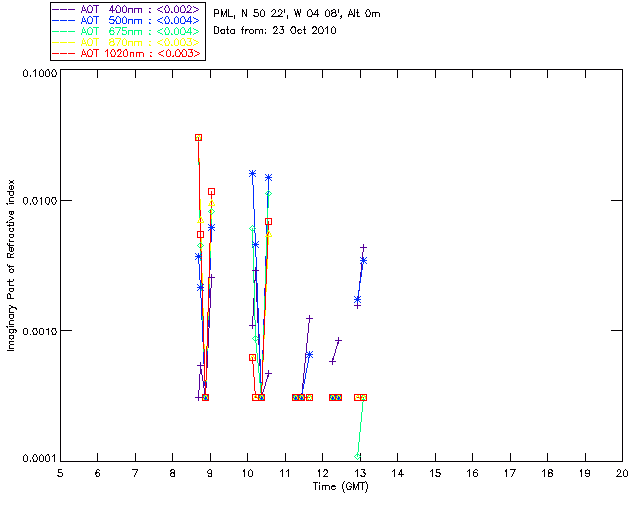Screen dimensions: 640x512
Task: Click the x-axis tick label 5
Action: 60,473
